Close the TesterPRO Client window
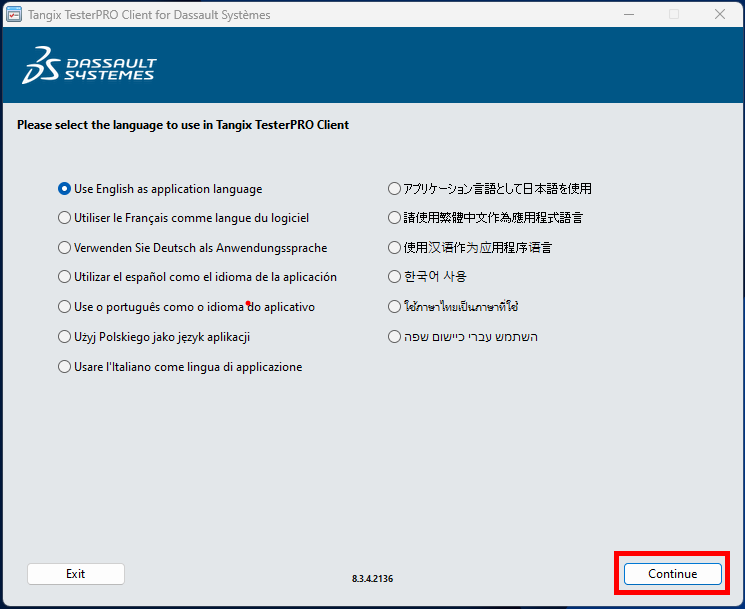 [x=719, y=15]
